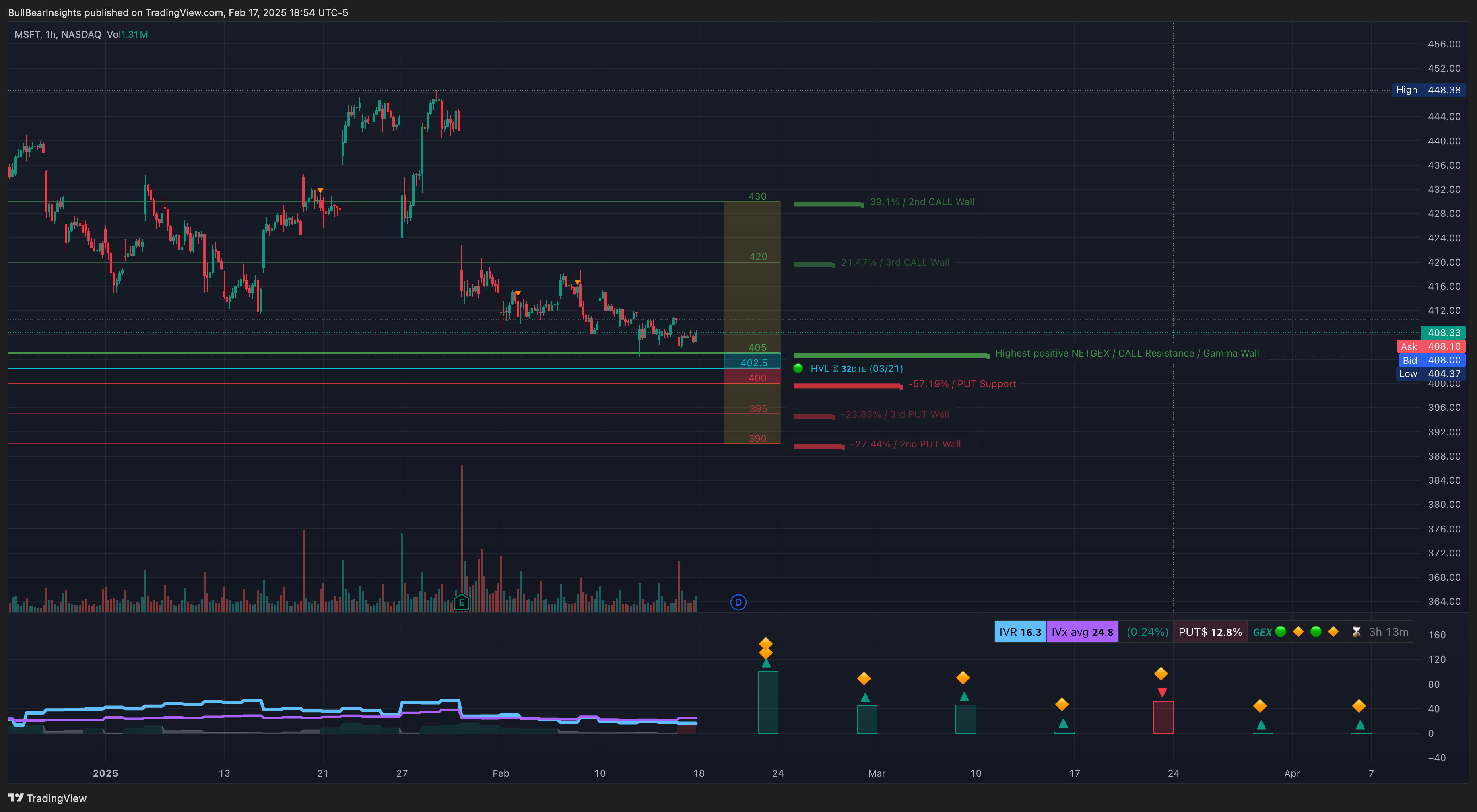This screenshot has height=812, width=1477.
Task: Click the Apr label on the time axis
Action: click(x=1292, y=773)
